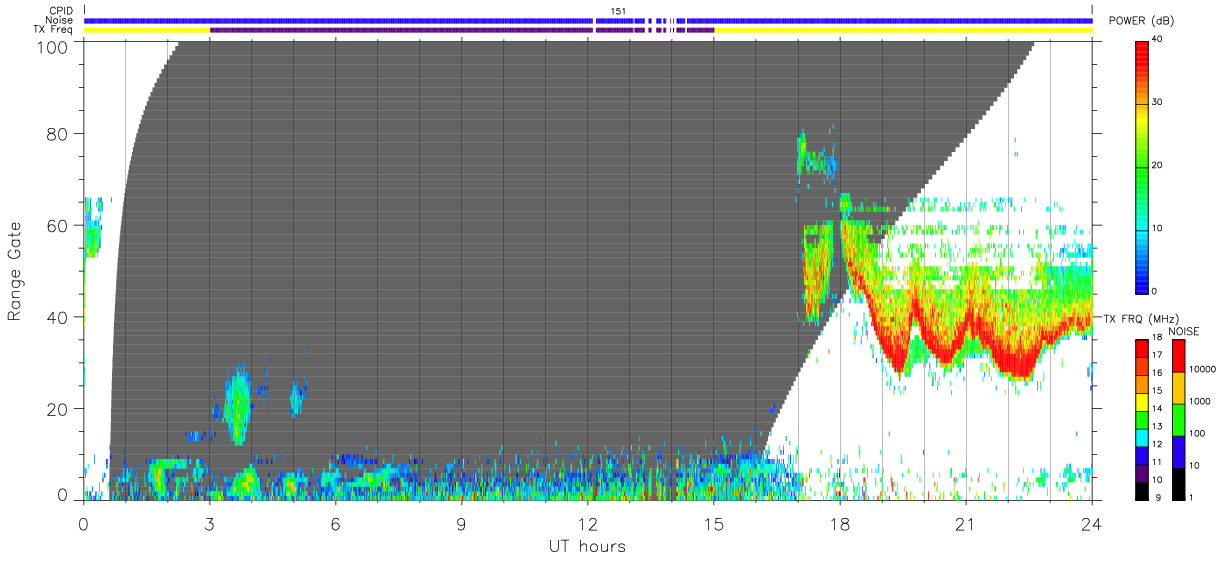Click the TX frequency color bar
Image resolution: width=1228 pixels, height=567 pixels.
point(1141,420)
